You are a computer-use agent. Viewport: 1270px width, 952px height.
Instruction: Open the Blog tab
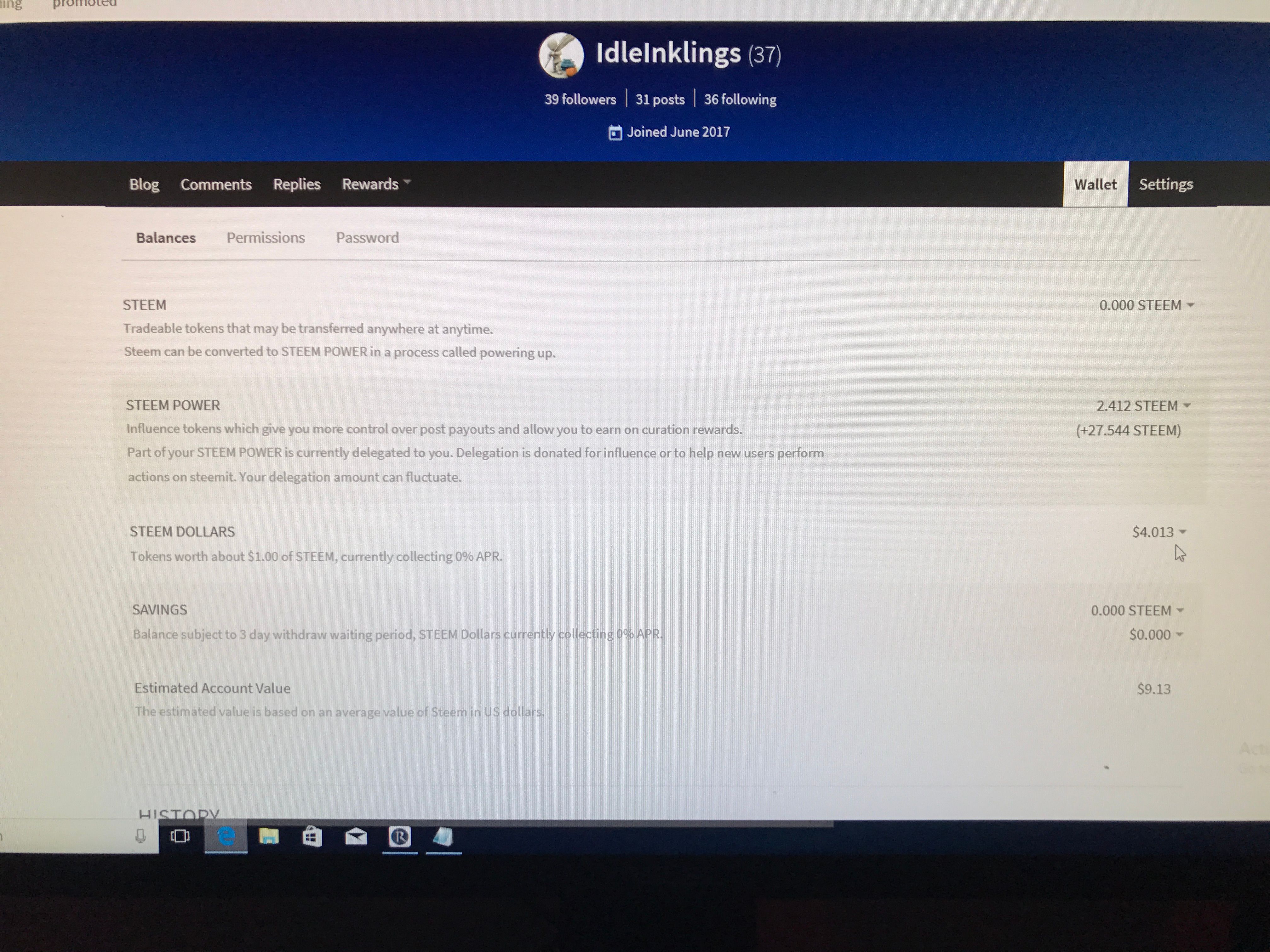(144, 184)
